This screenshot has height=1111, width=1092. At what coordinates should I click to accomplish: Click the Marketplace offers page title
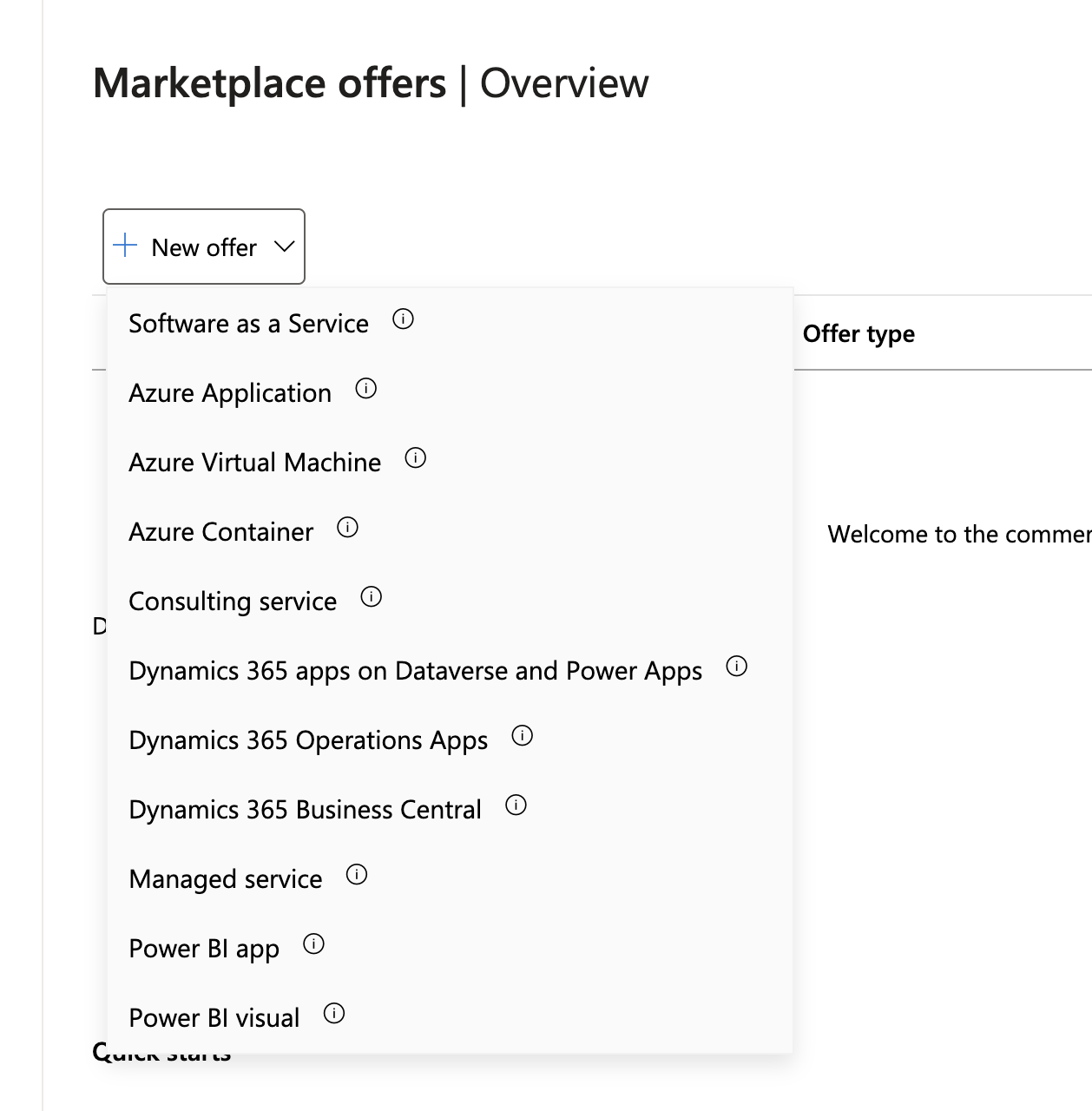click(269, 83)
